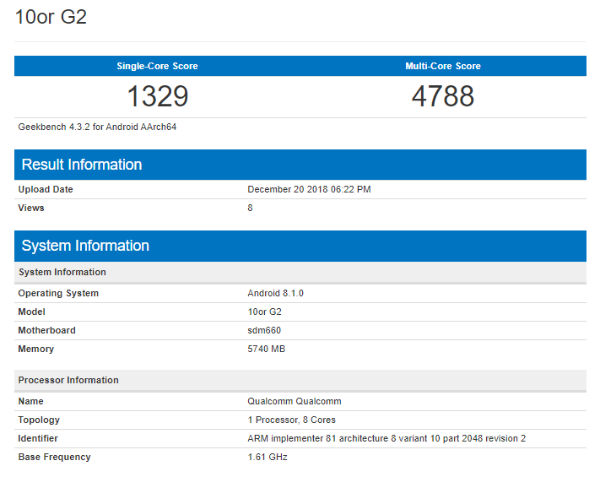Viewport: 600px width, 477px height.
Task: Select the Views count '8'
Action: (x=250, y=208)
